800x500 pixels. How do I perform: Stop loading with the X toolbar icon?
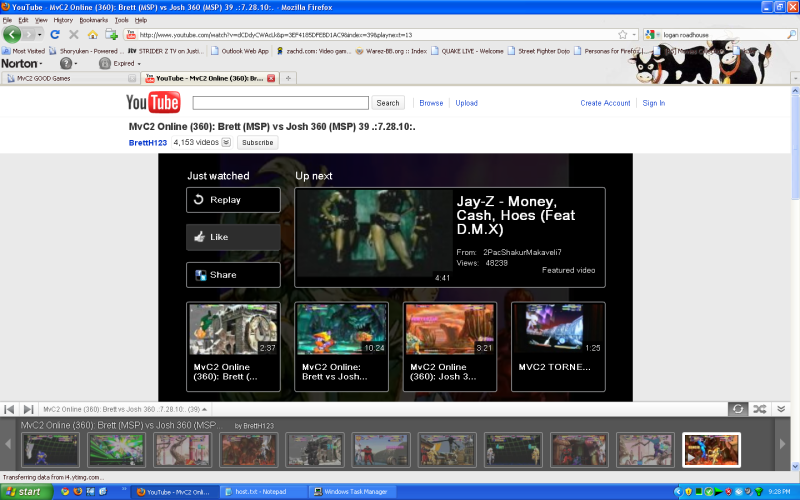click(x=74, y=35)
